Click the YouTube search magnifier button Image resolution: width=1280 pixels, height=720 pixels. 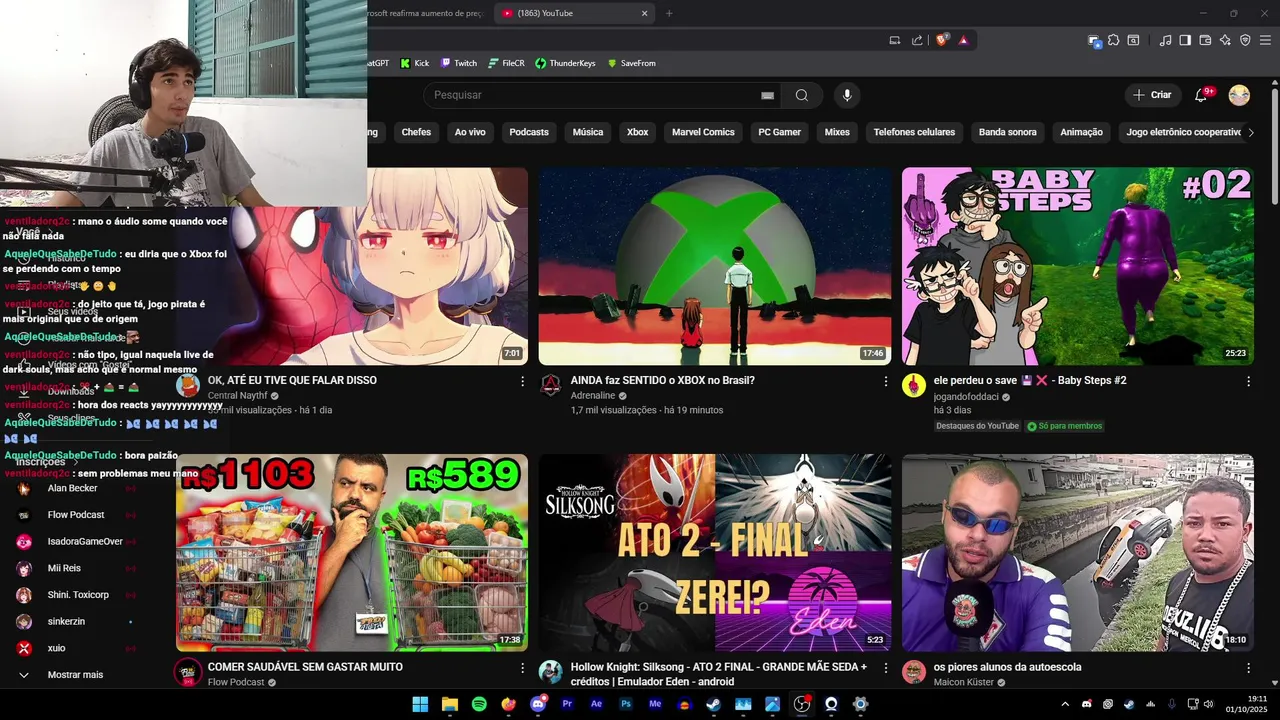click(x=802, y=95)
